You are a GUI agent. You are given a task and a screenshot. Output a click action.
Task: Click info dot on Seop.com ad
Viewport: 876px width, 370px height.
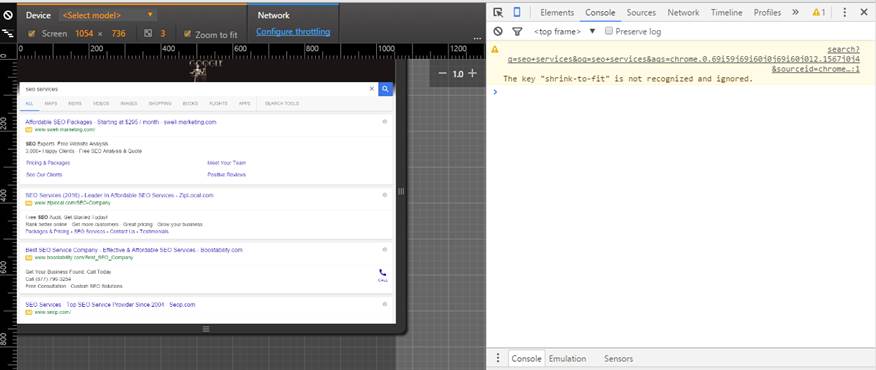click(x=384, y=304)
